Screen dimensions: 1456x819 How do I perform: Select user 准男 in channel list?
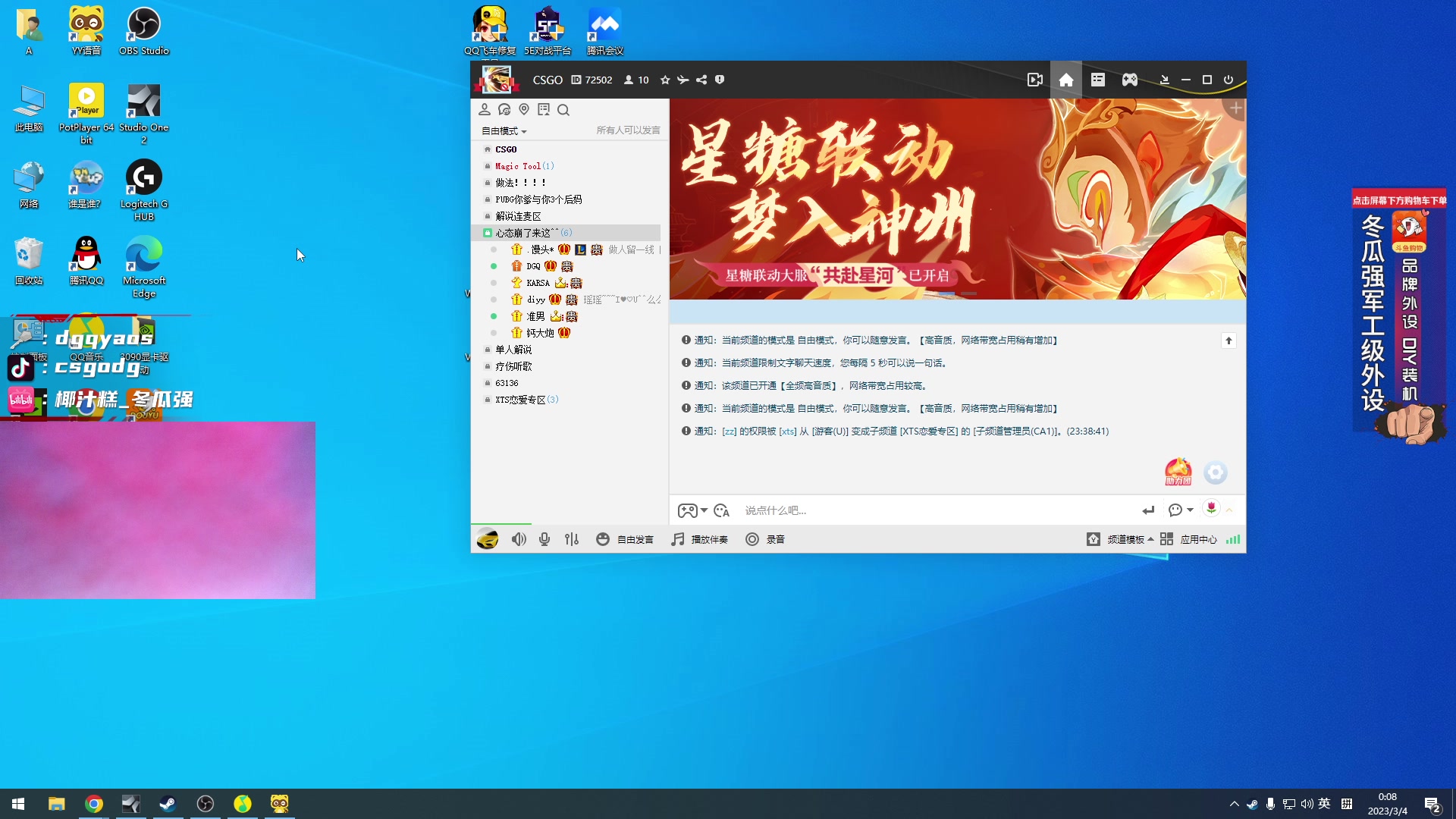pos(535,316)
